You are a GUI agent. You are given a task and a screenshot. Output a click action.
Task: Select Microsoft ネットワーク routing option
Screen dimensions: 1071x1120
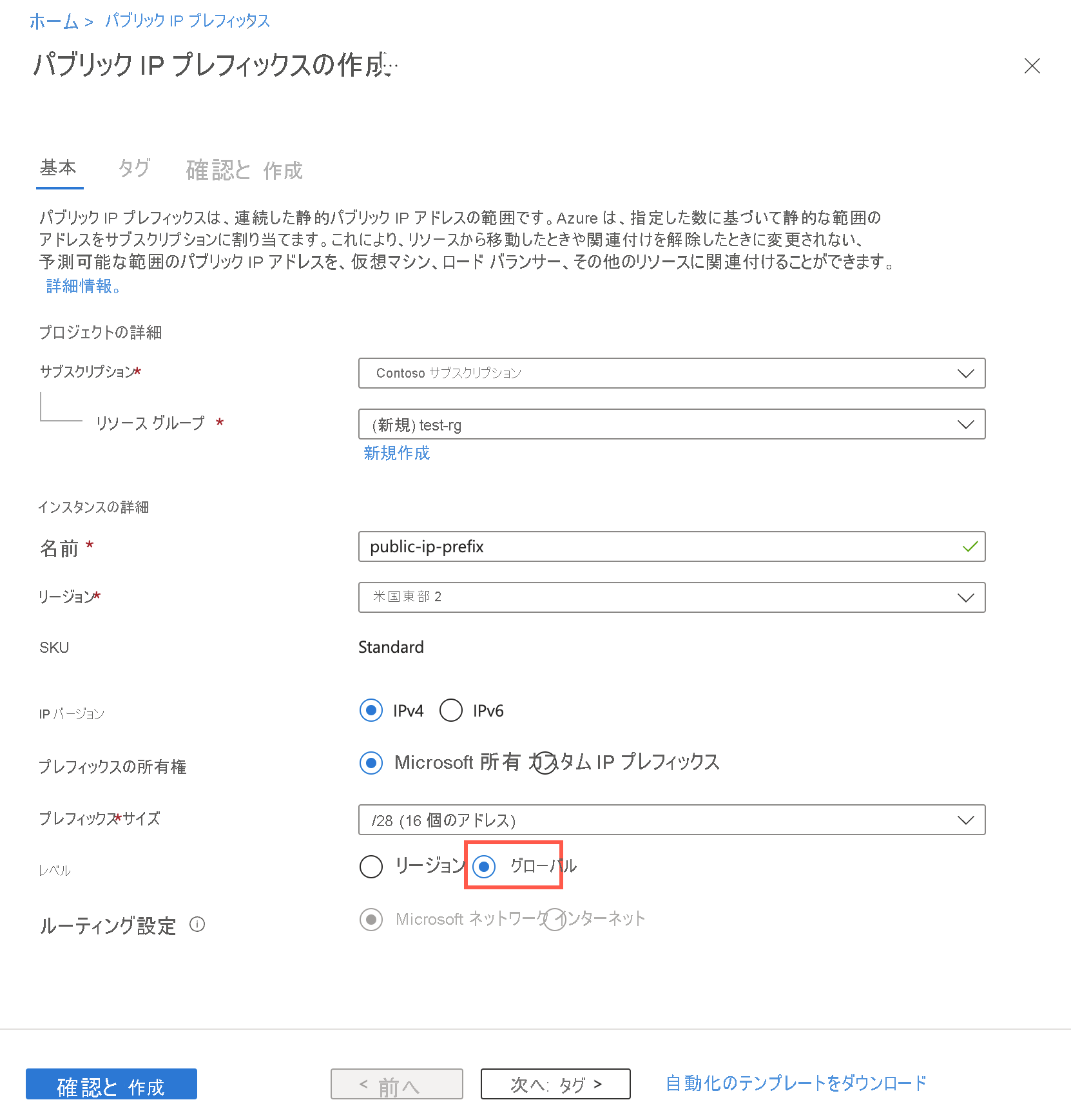coord(371,920)
